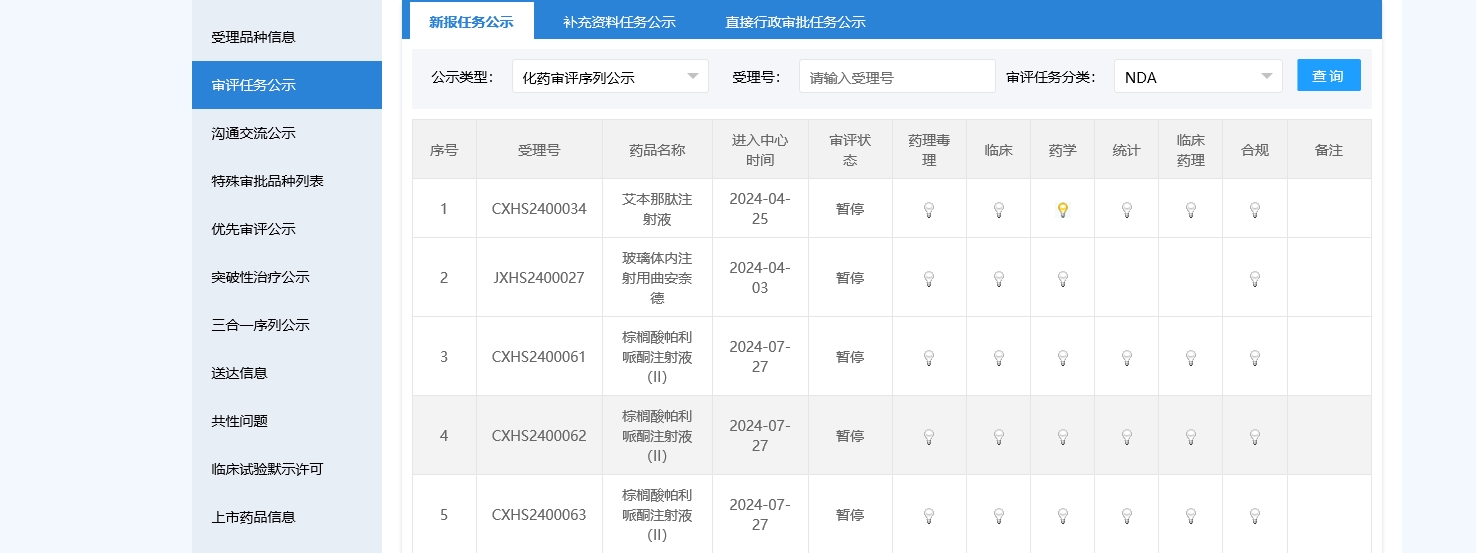Click the 备注 column header

[x=1329, y=150]
